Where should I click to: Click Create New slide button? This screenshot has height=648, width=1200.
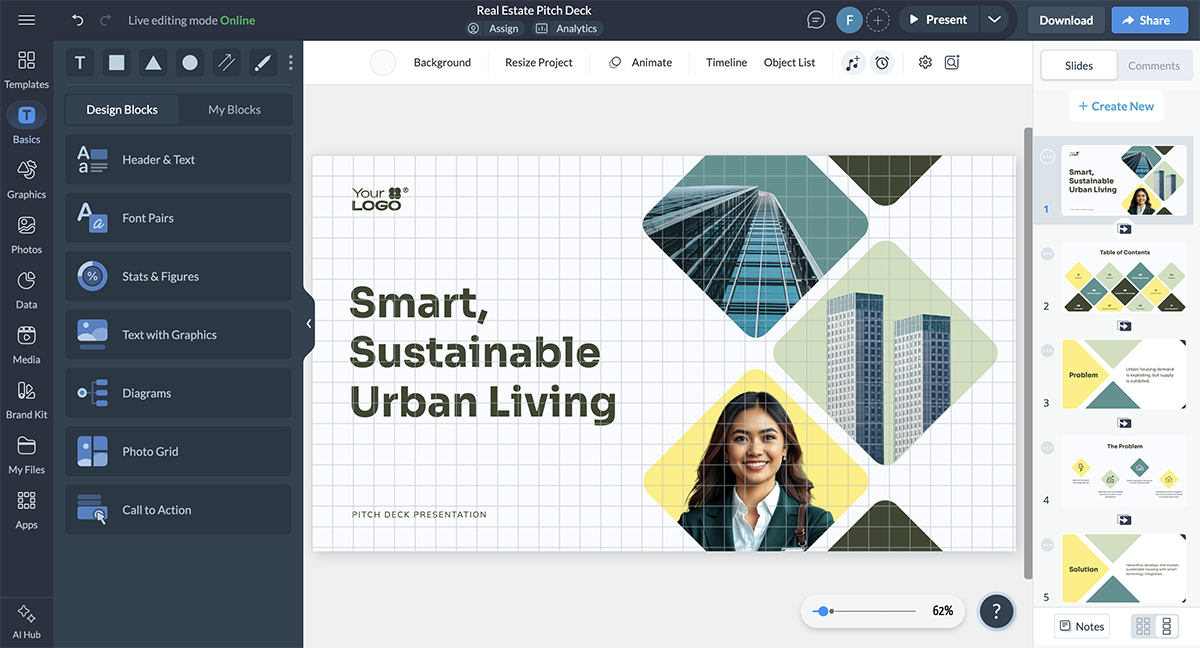tap(1115, 106)
